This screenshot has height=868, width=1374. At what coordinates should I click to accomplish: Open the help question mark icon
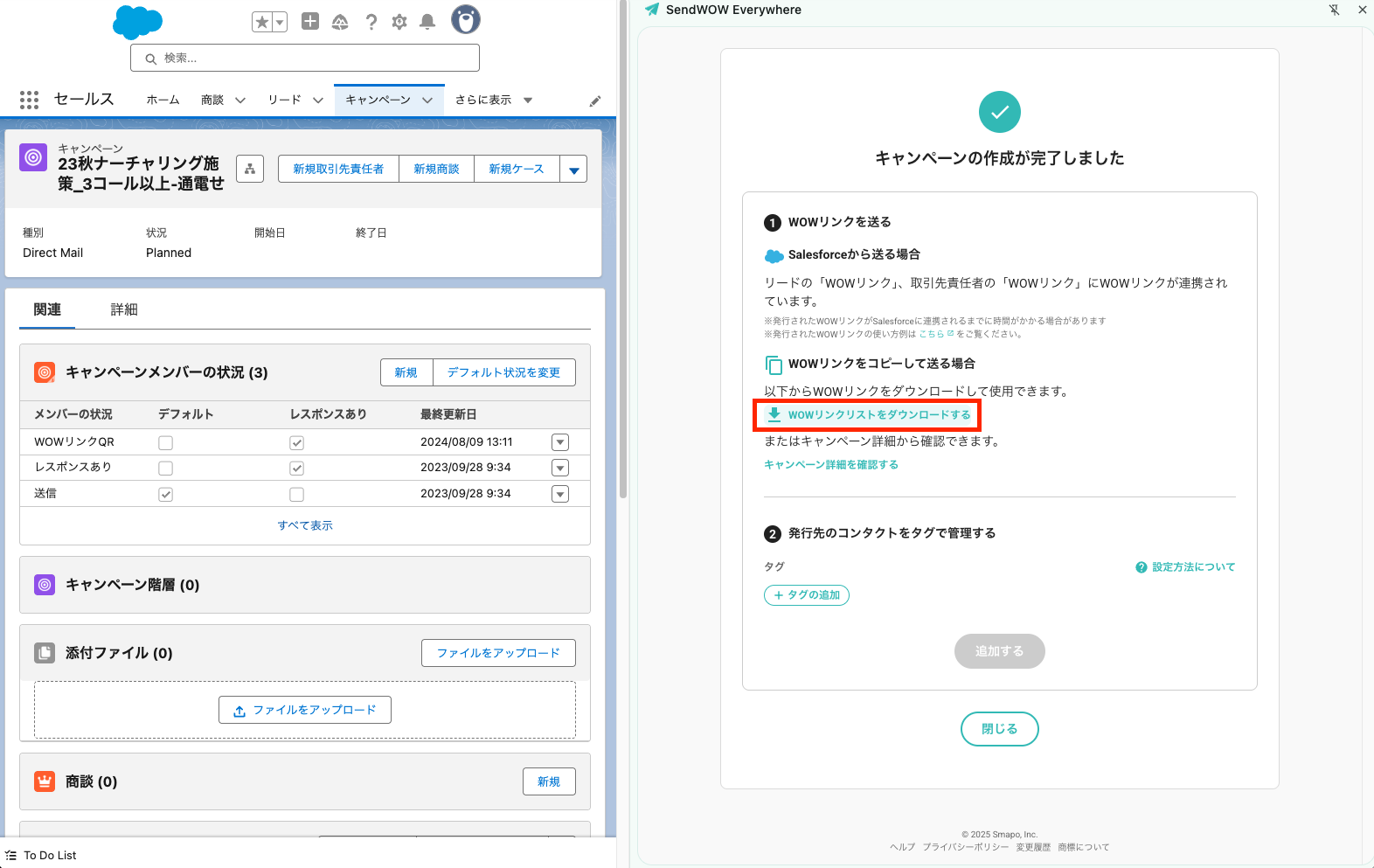[x=371, y=22]
